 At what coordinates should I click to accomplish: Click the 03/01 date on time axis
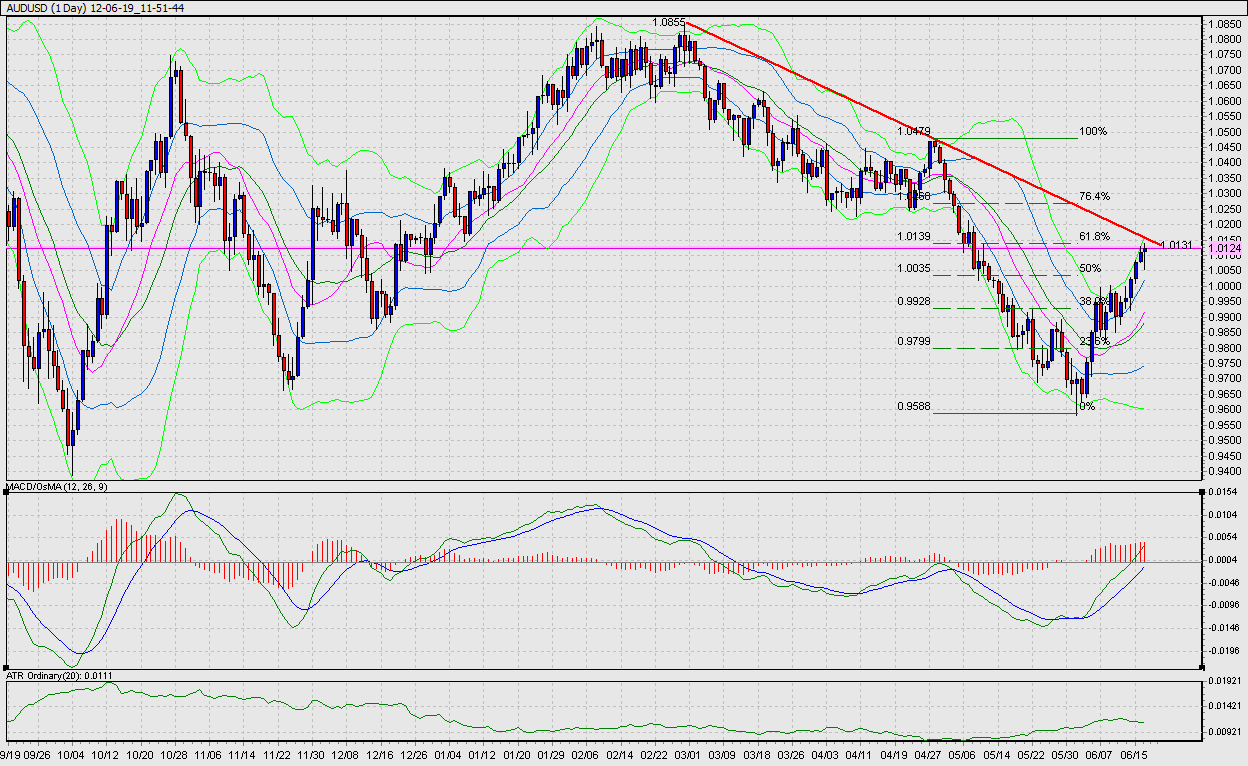pyautogui.click(x=688, y=755)
